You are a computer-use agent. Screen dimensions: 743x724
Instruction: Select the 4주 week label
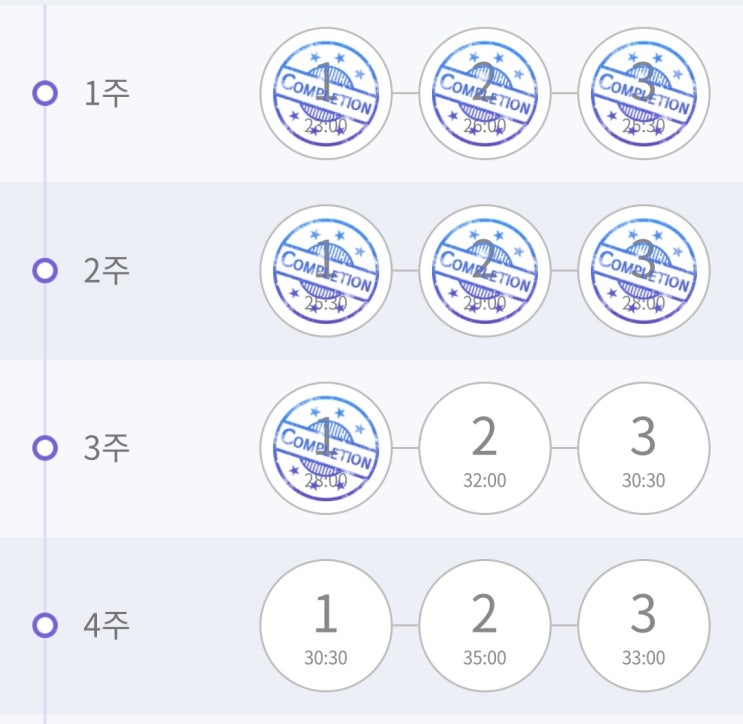pyautogui.click(x=106, y=626)
